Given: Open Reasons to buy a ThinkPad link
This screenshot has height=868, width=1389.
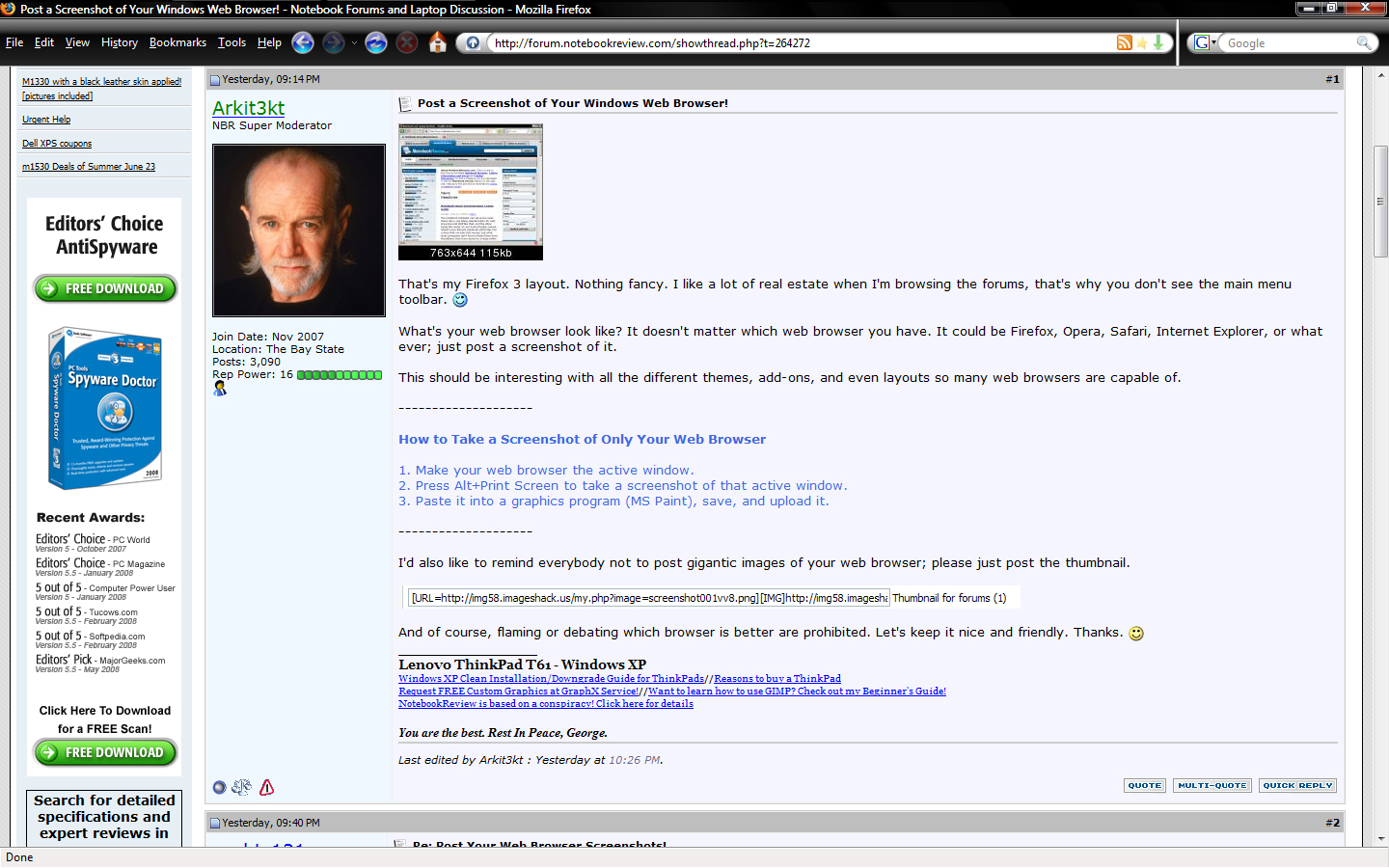Looking at the screenshot, I should (777, 679).
